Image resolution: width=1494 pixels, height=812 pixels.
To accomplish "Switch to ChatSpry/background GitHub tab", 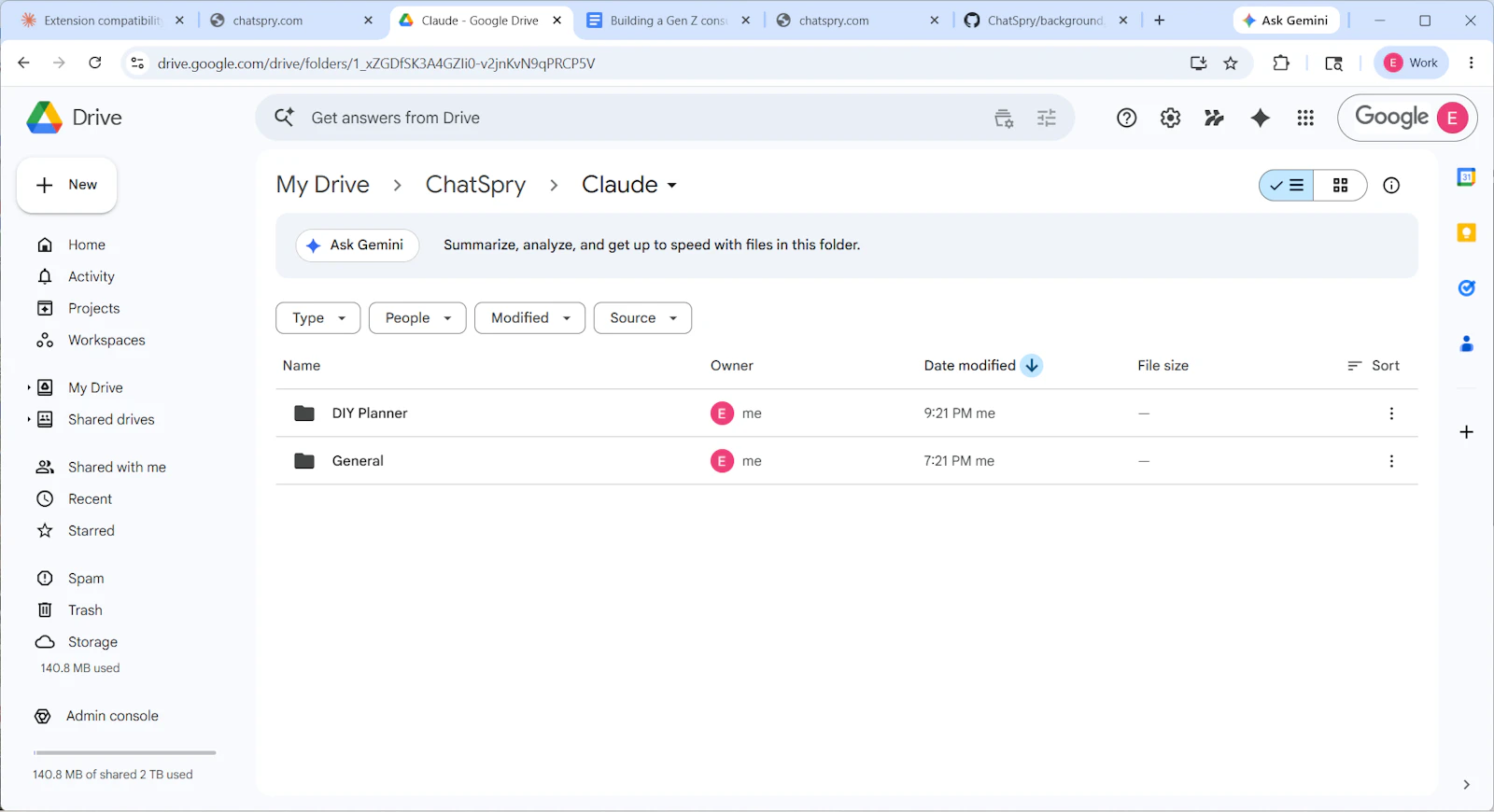I will coord(1046,21).
